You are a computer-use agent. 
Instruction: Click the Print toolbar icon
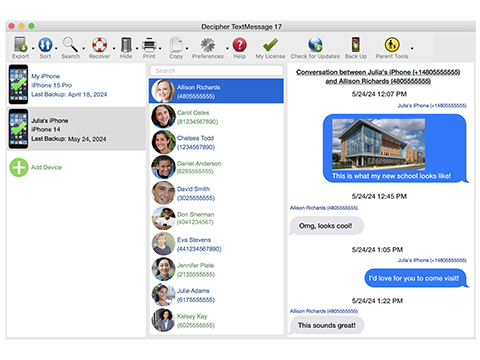click(149, 45)
